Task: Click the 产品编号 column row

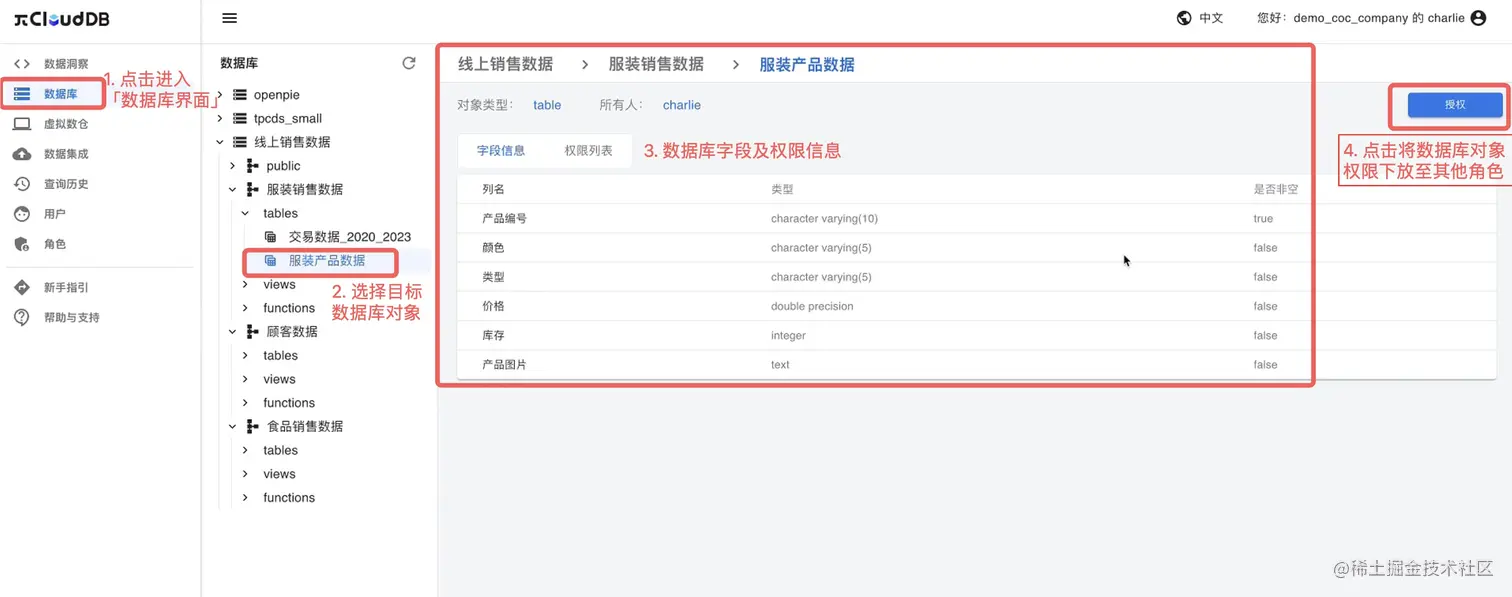Action: coord(976,219)
